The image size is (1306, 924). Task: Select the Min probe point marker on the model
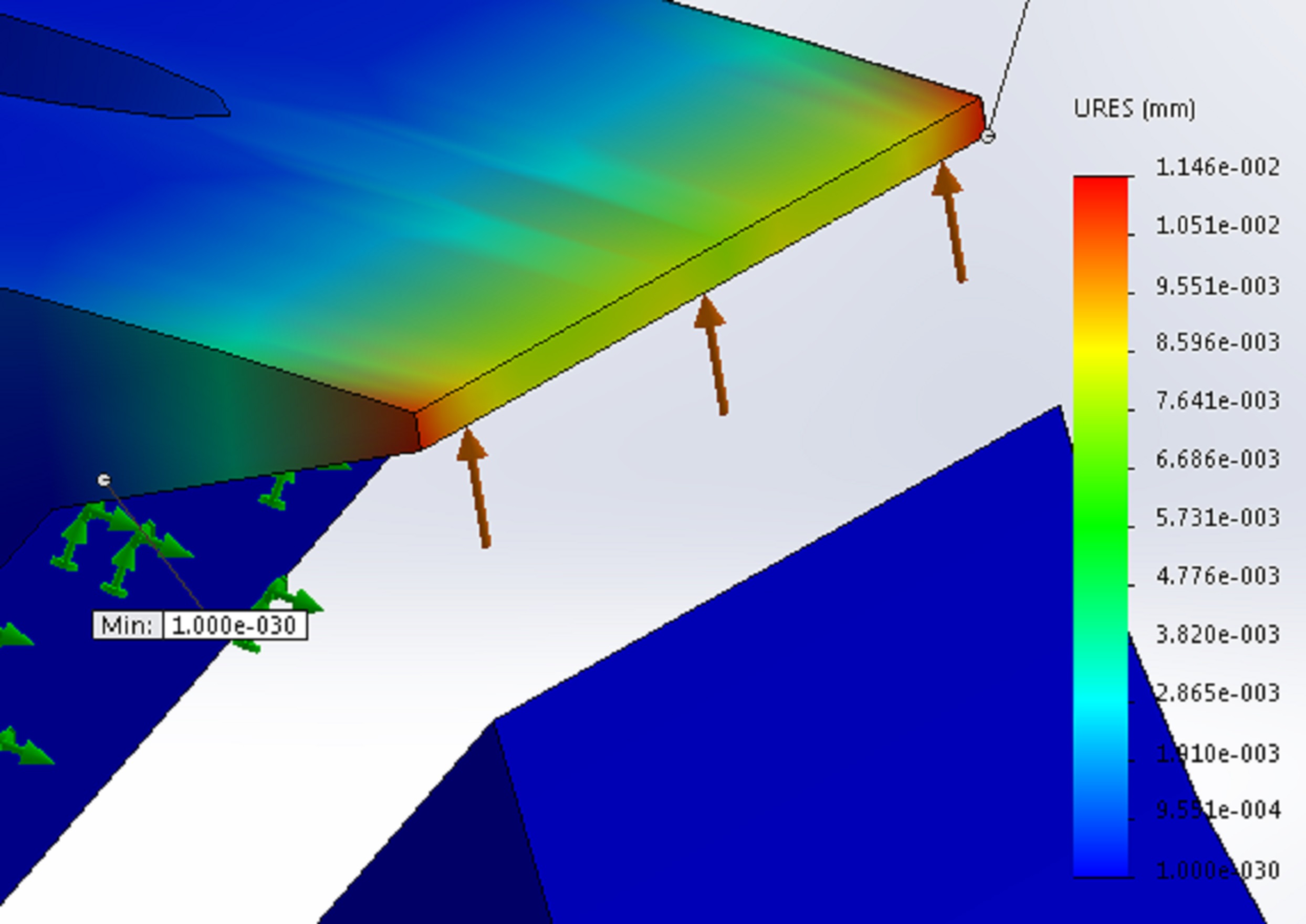(x=103, y=480)
